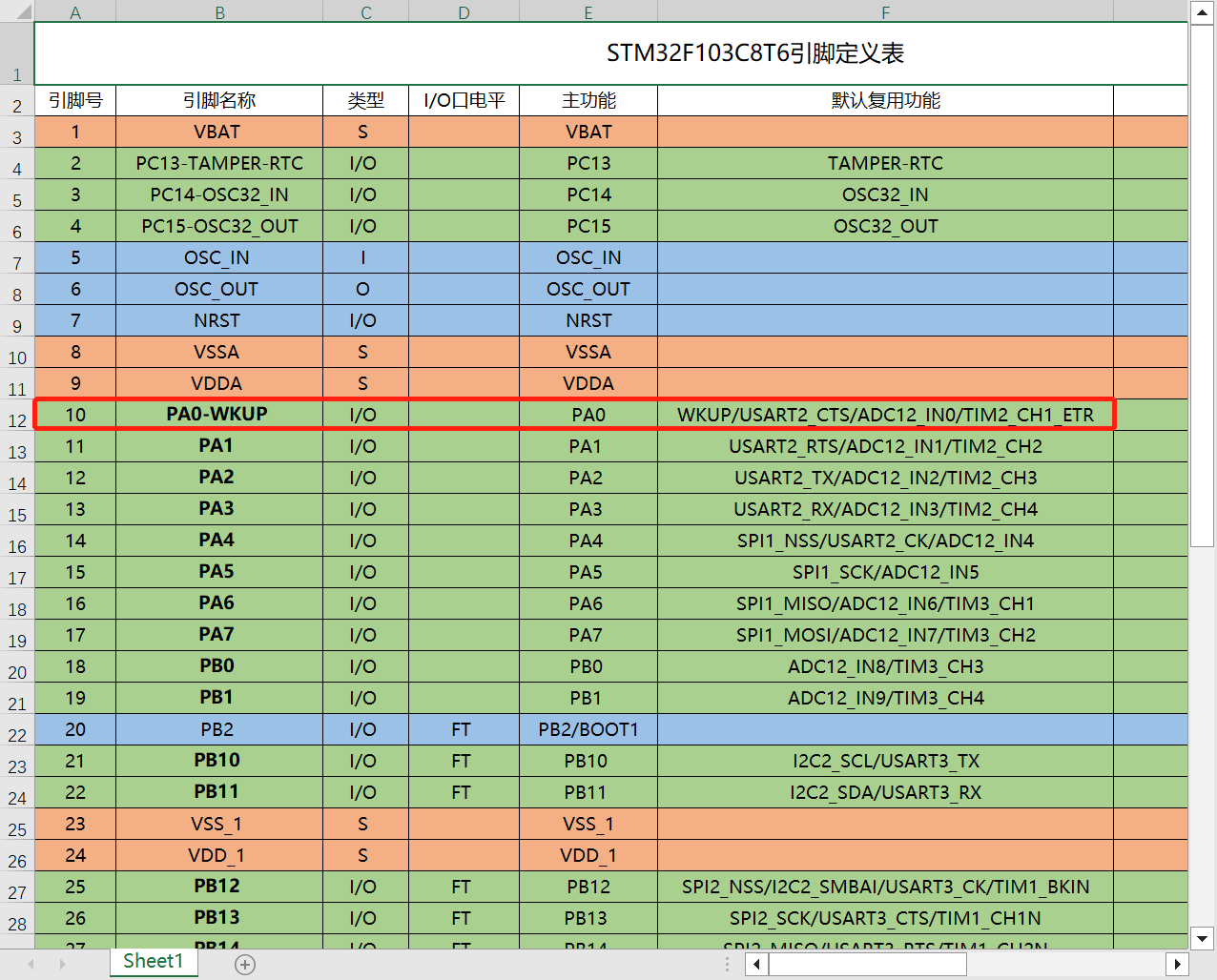Go to next sheet navigation arrow
Screen dimensions: 1217x980
63,965
